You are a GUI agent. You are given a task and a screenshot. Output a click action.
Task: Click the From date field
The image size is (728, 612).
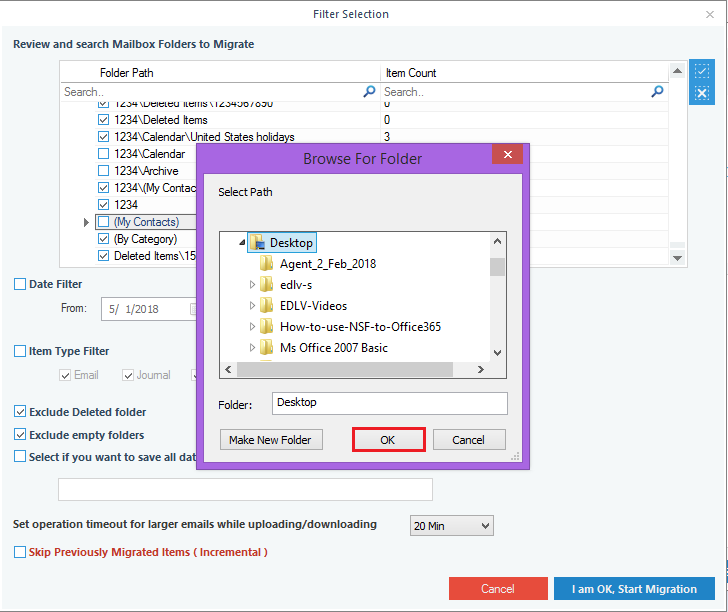point(149,309)
